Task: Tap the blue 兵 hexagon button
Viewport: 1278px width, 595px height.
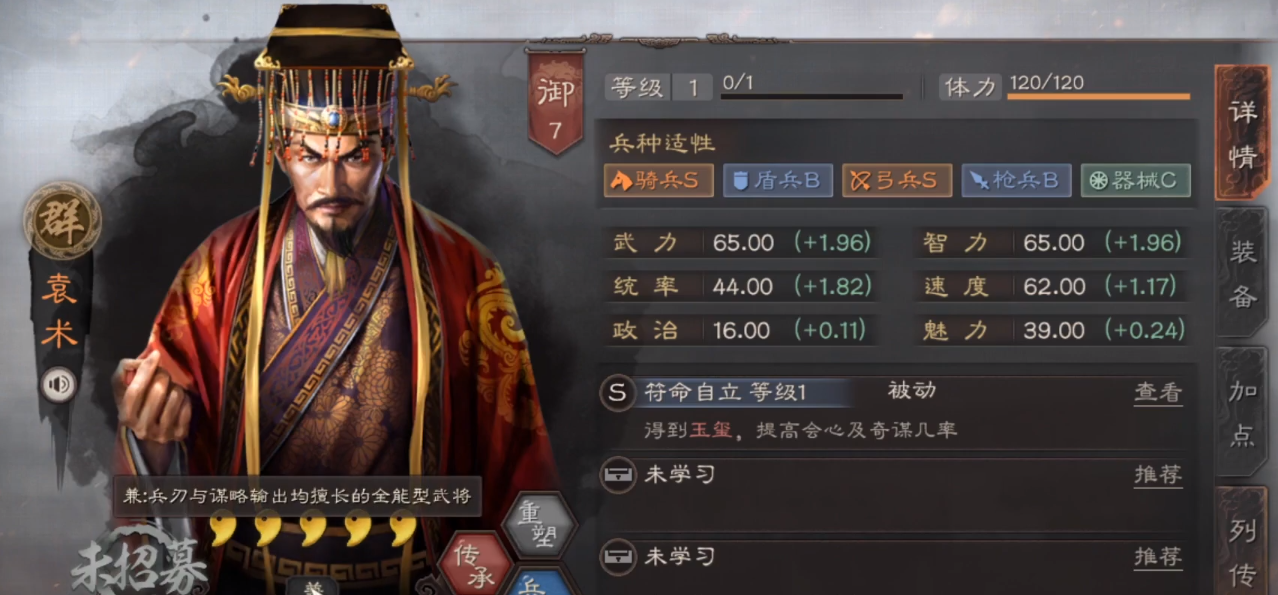Action: [540, 582]
